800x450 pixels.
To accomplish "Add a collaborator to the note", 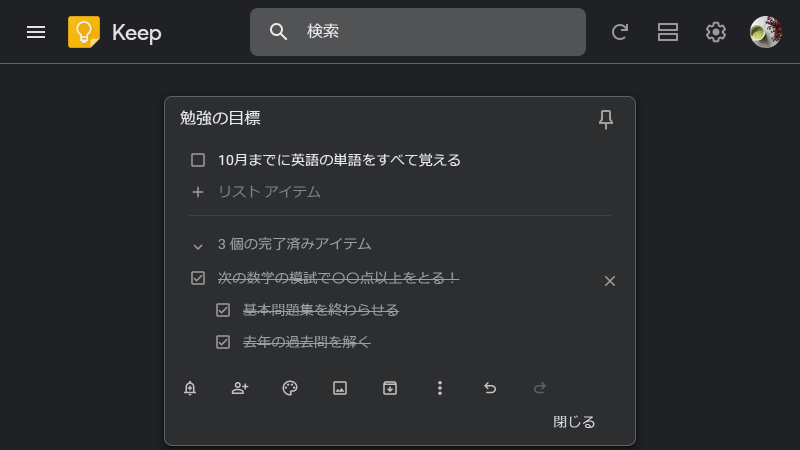I will point(240,388).
